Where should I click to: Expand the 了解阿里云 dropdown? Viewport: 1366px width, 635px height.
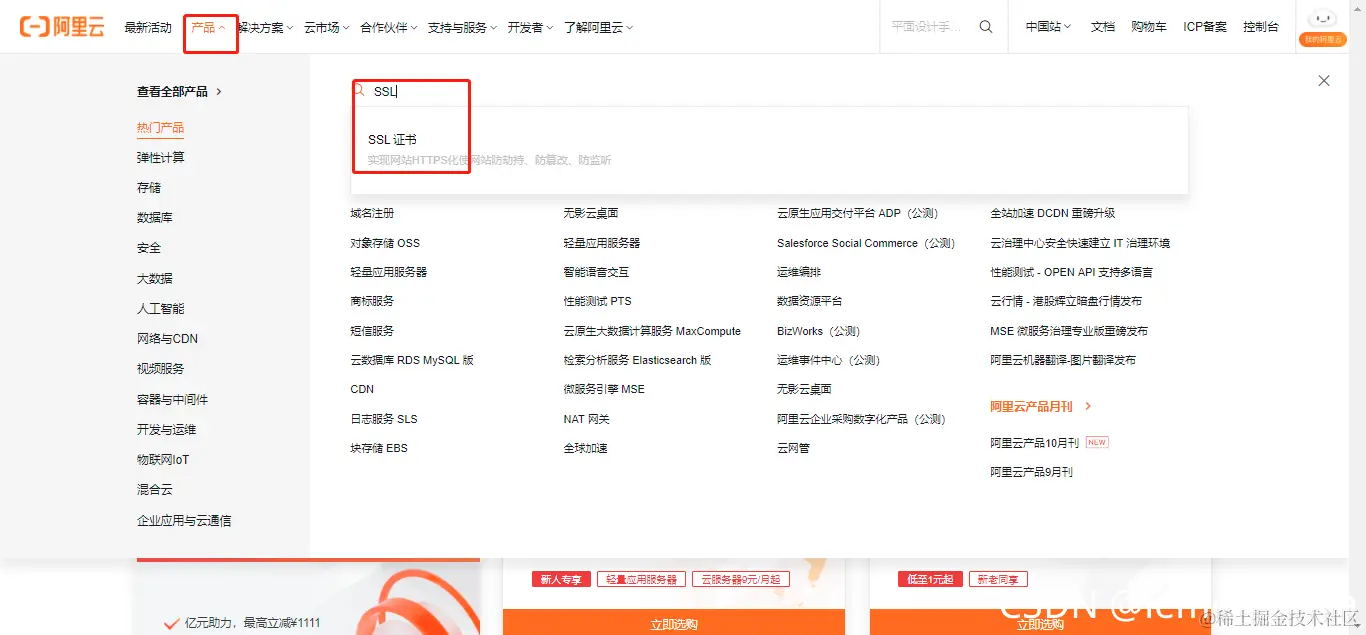coord(598,27)
